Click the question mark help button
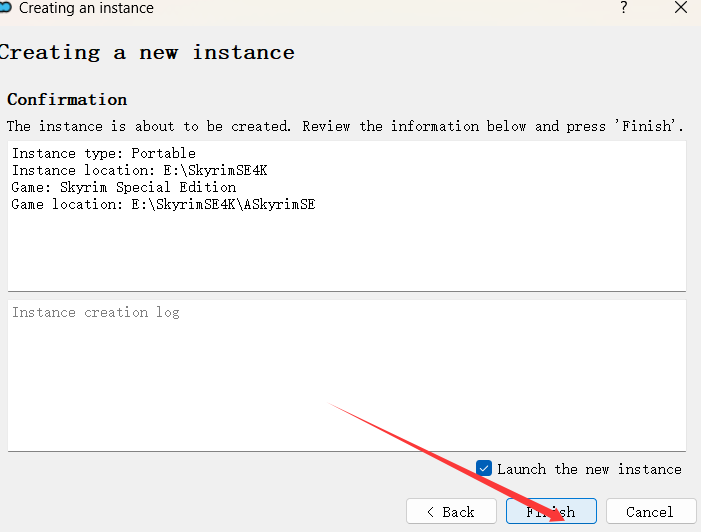The height and width of the screenshot is (532, 701). click(x=624, y=8)
